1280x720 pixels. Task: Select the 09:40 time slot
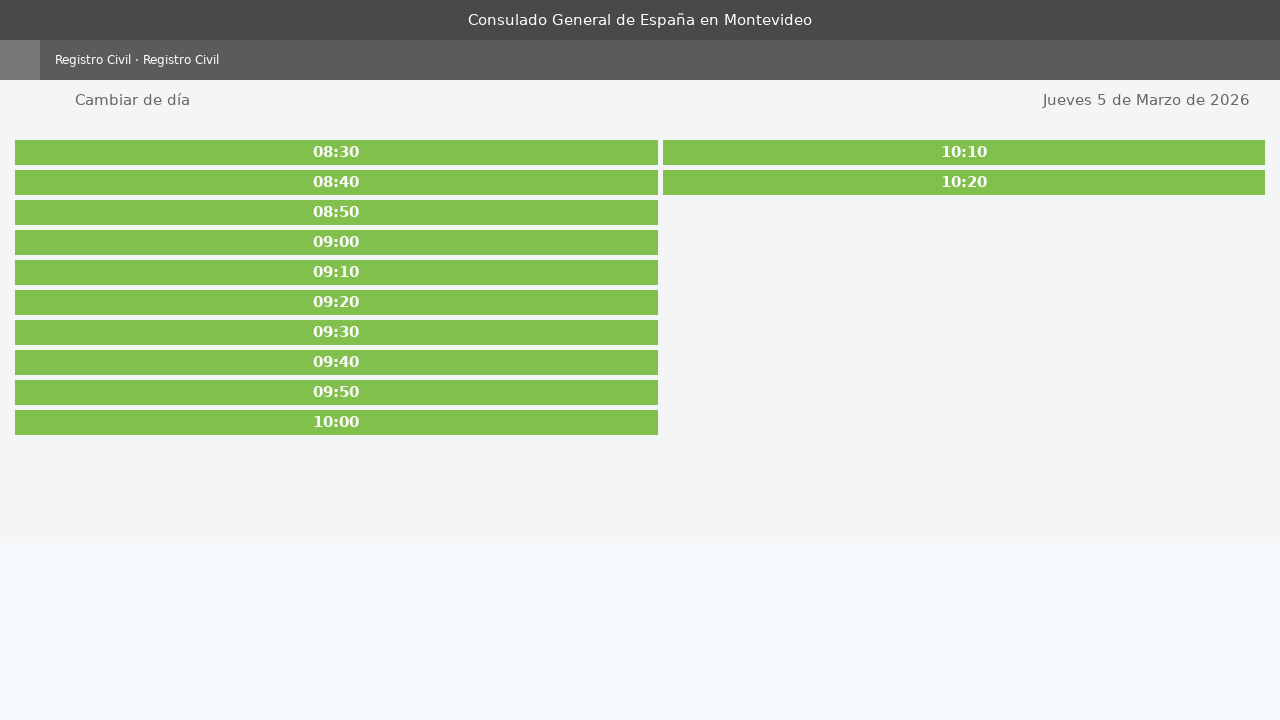336,362
